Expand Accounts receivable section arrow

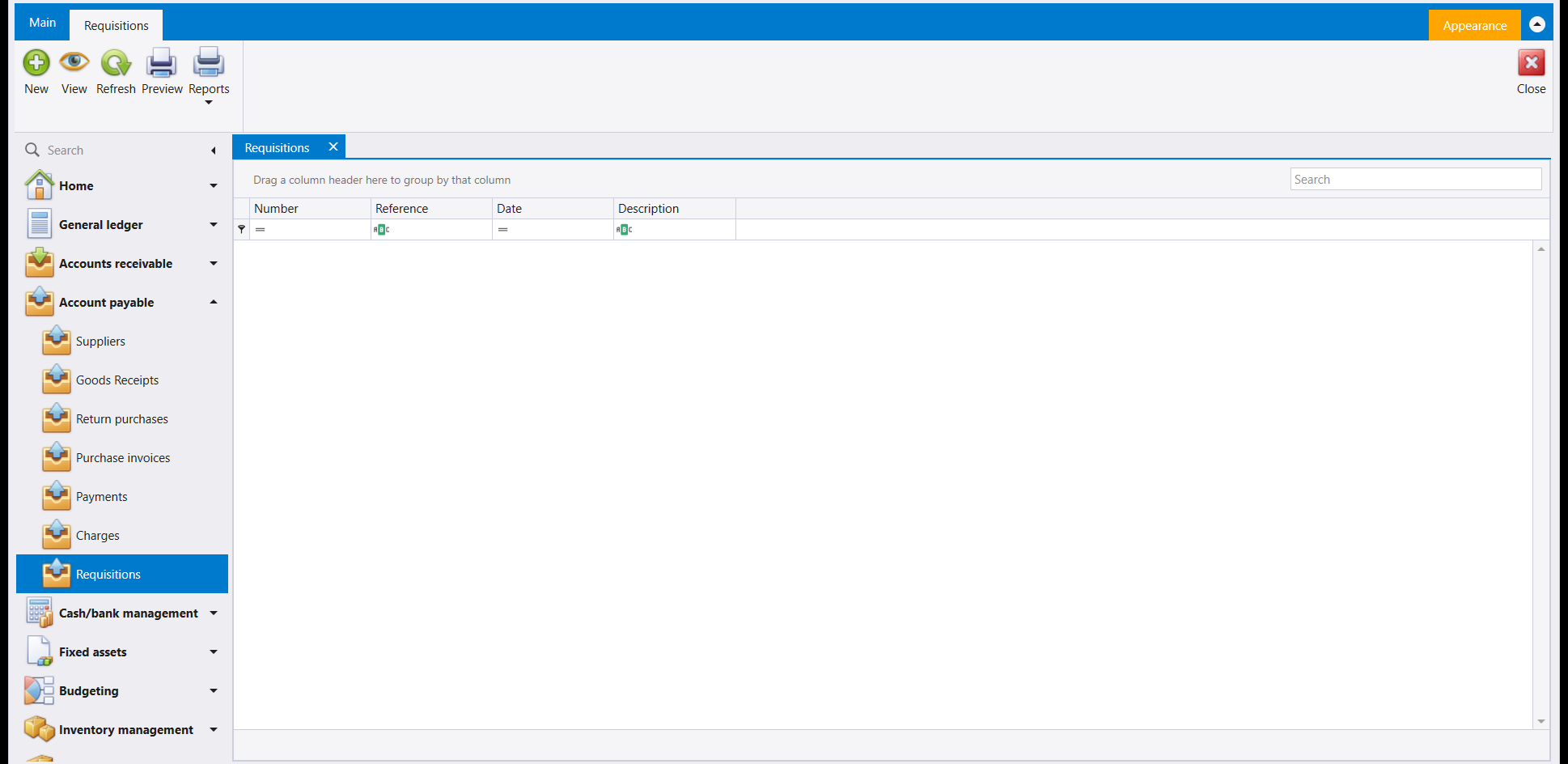[x=214, y=264]
